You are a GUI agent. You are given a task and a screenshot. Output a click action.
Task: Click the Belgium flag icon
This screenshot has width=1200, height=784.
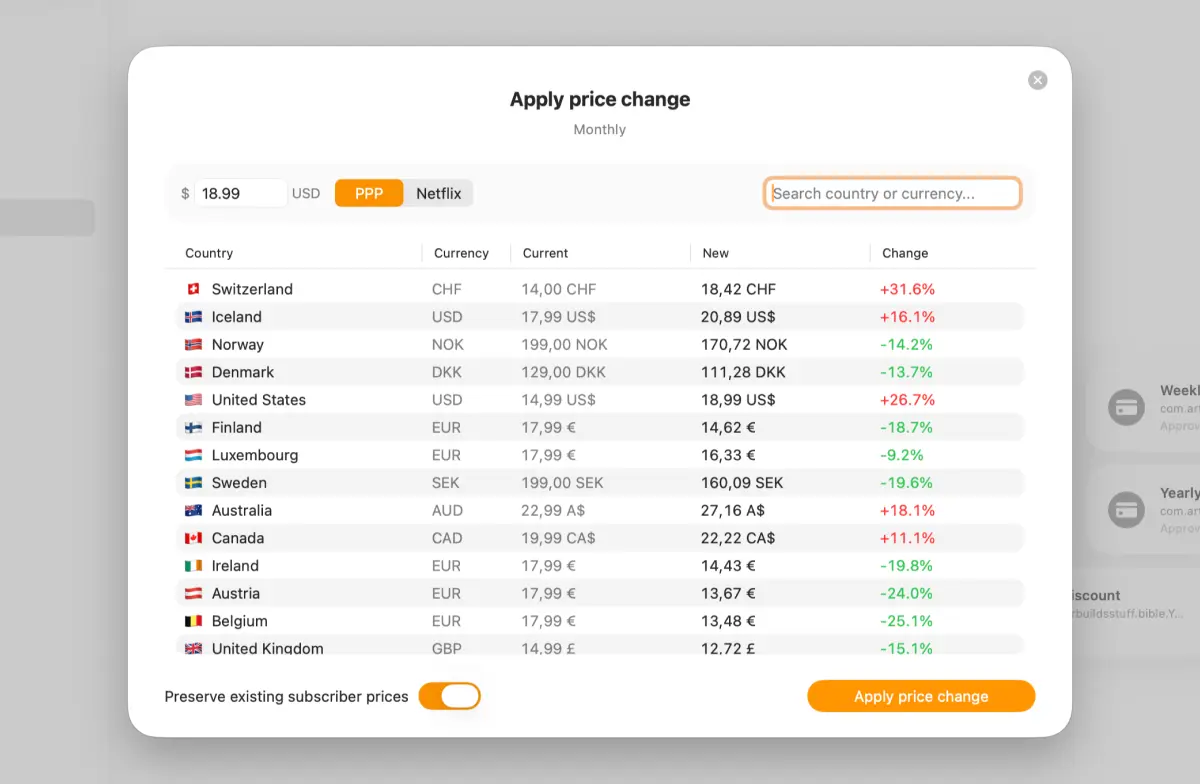tap(194, 621)
